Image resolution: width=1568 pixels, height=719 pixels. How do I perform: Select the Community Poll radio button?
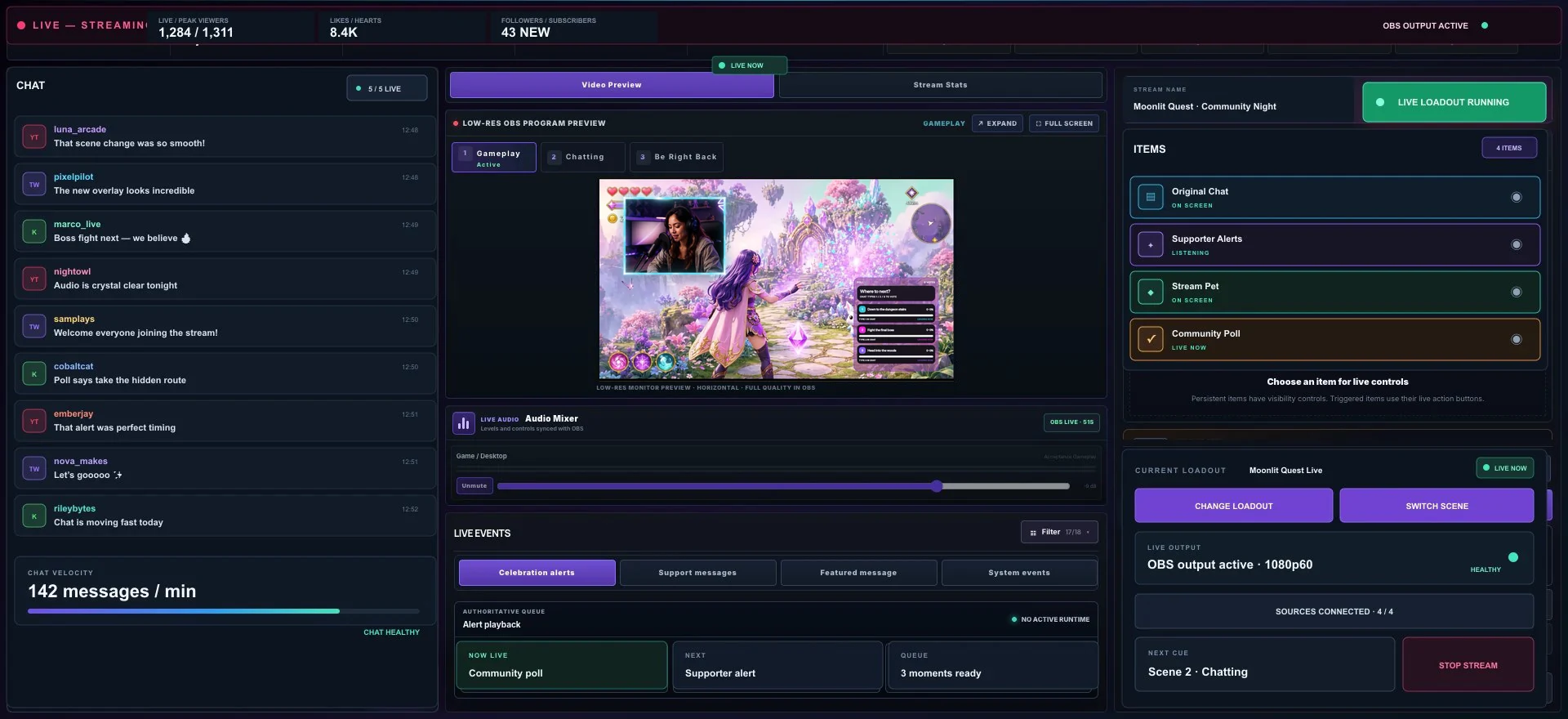[x=1516, y=339]
